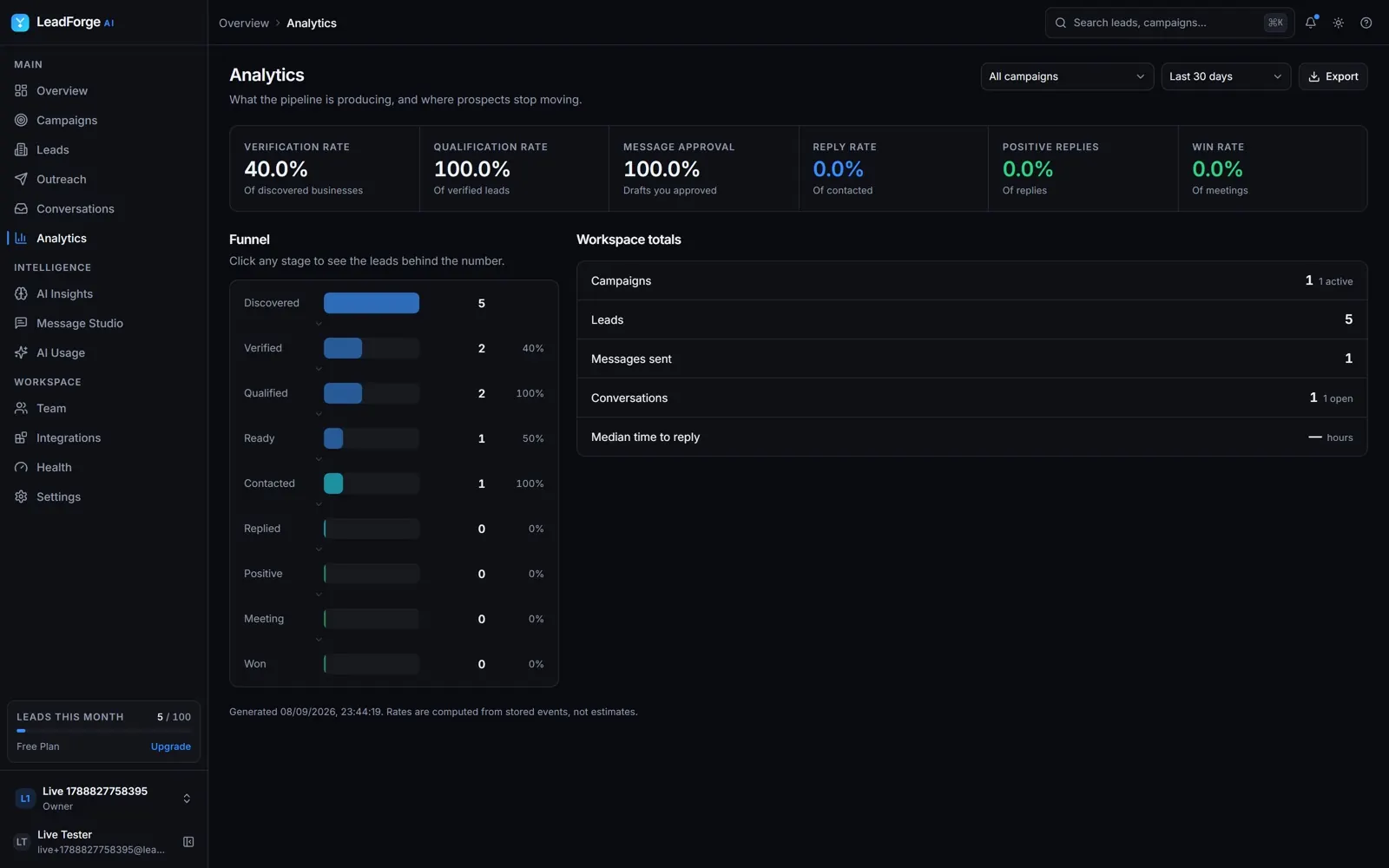Click the Verification Rate 40.0% value
This screenshot has height=868, width=1389.
[276, 169]
